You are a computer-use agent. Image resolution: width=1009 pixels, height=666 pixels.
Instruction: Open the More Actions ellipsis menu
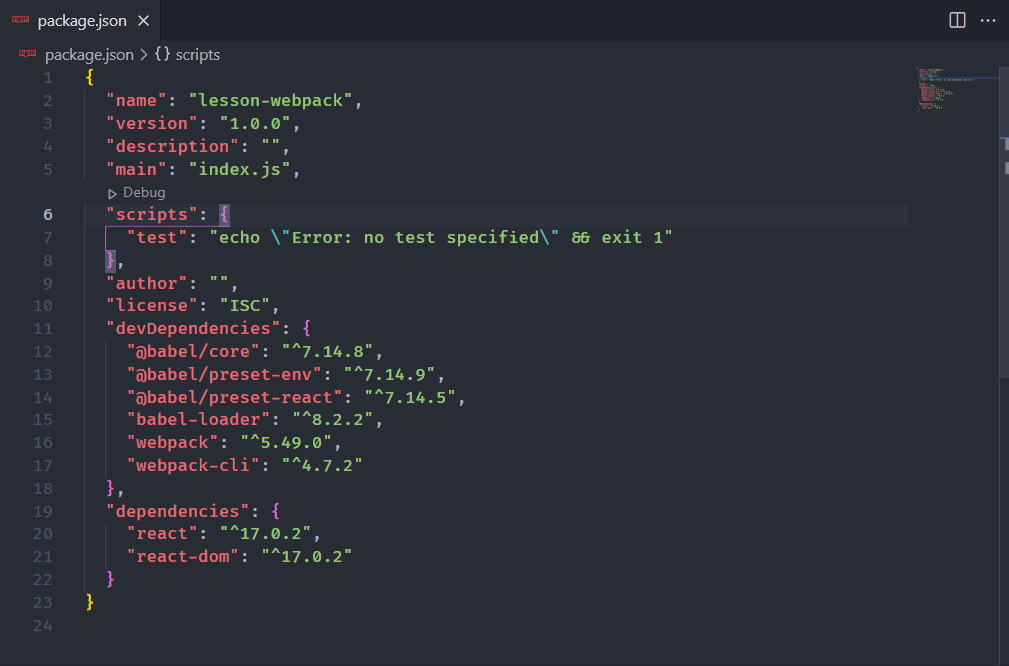click(988, 19)
